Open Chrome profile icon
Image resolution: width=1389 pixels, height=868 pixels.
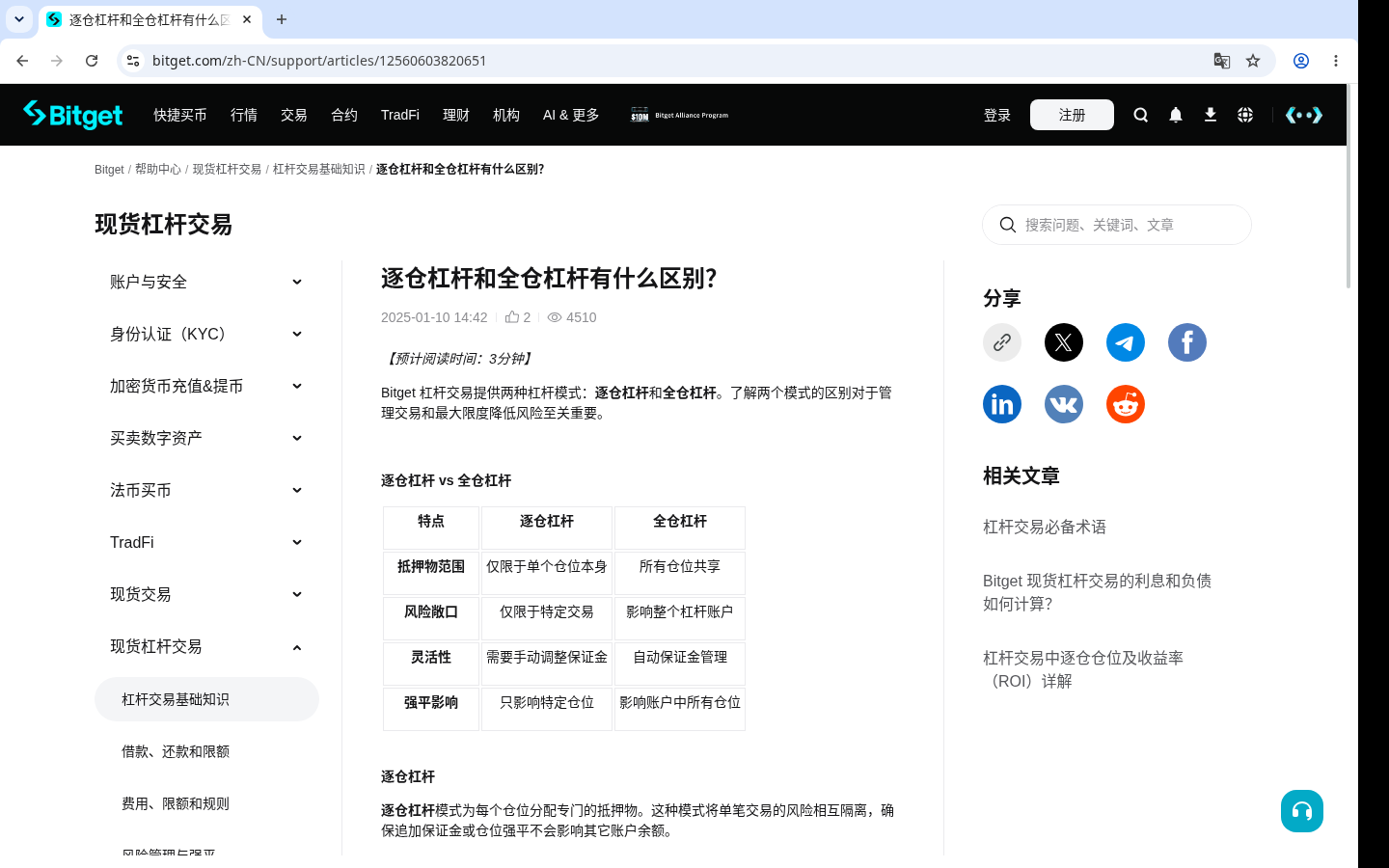1301,61
